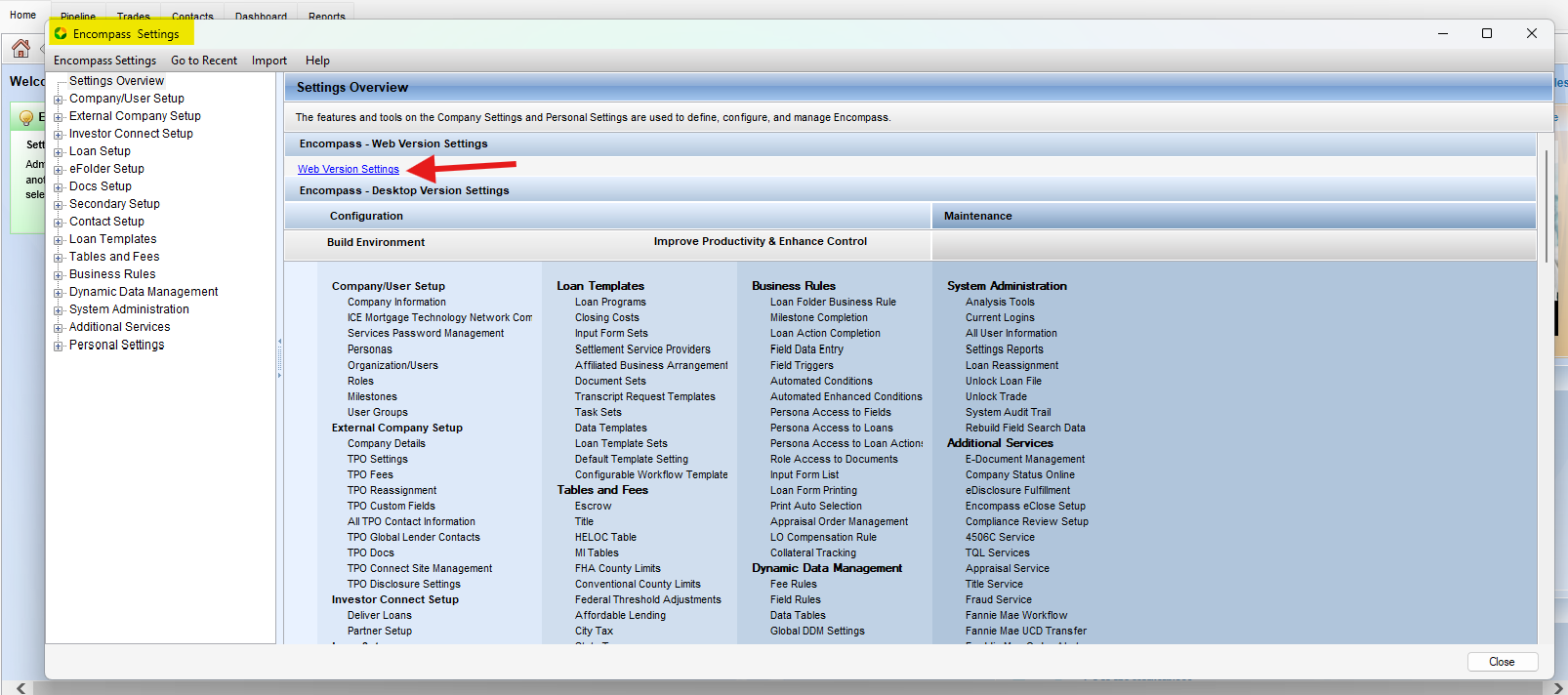Open the System Audit Trail link
This screenshot has width=1568, height=695.
(x=1009, y=412)
